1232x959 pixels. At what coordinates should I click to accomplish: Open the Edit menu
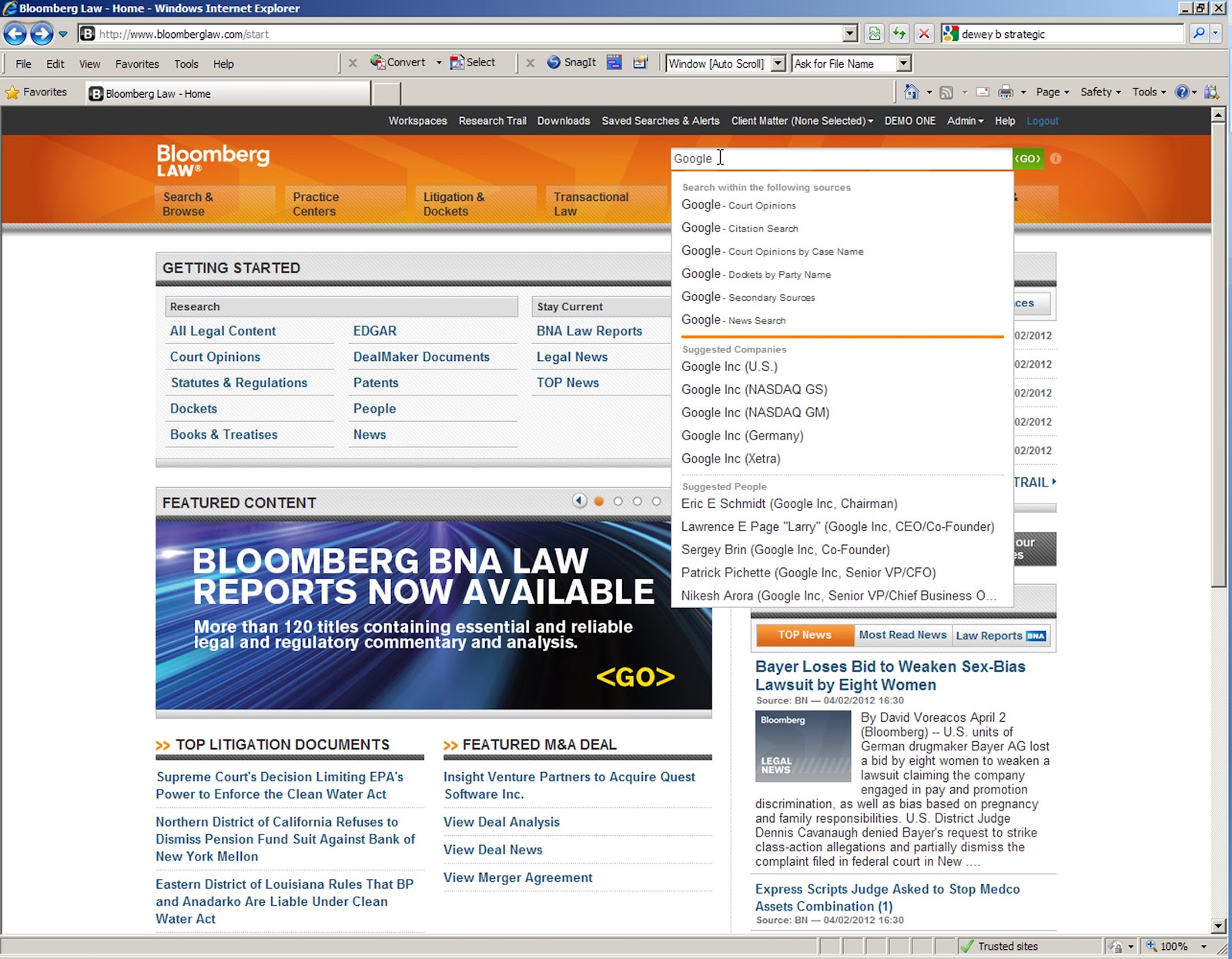(55, 64)
